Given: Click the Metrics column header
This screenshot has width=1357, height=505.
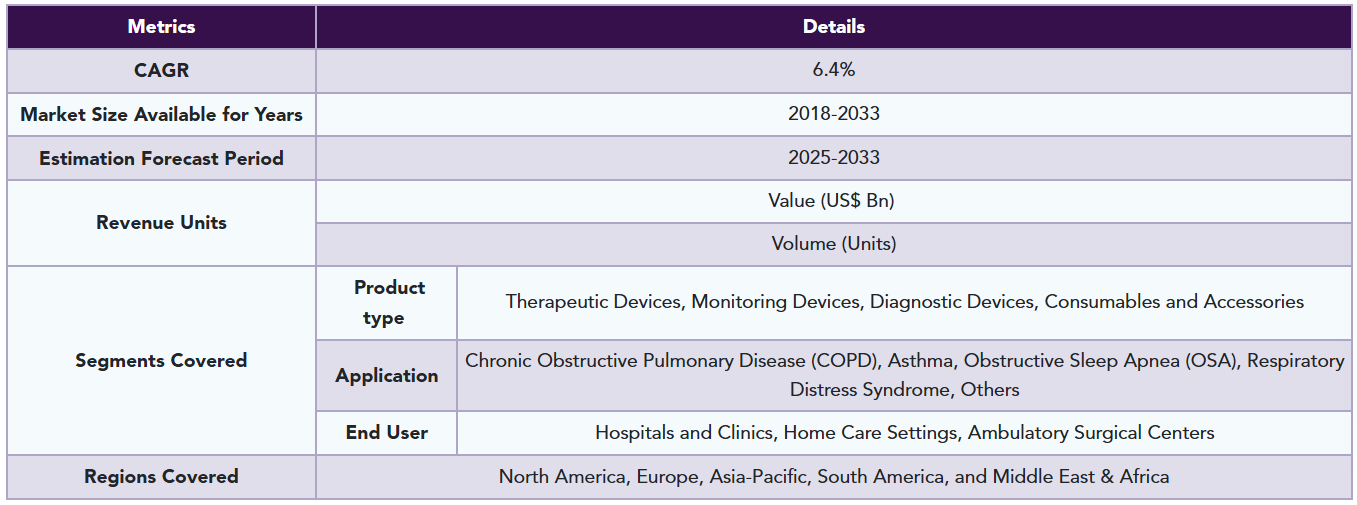Looking at the screenshot, I should click(x=161, y=27).
